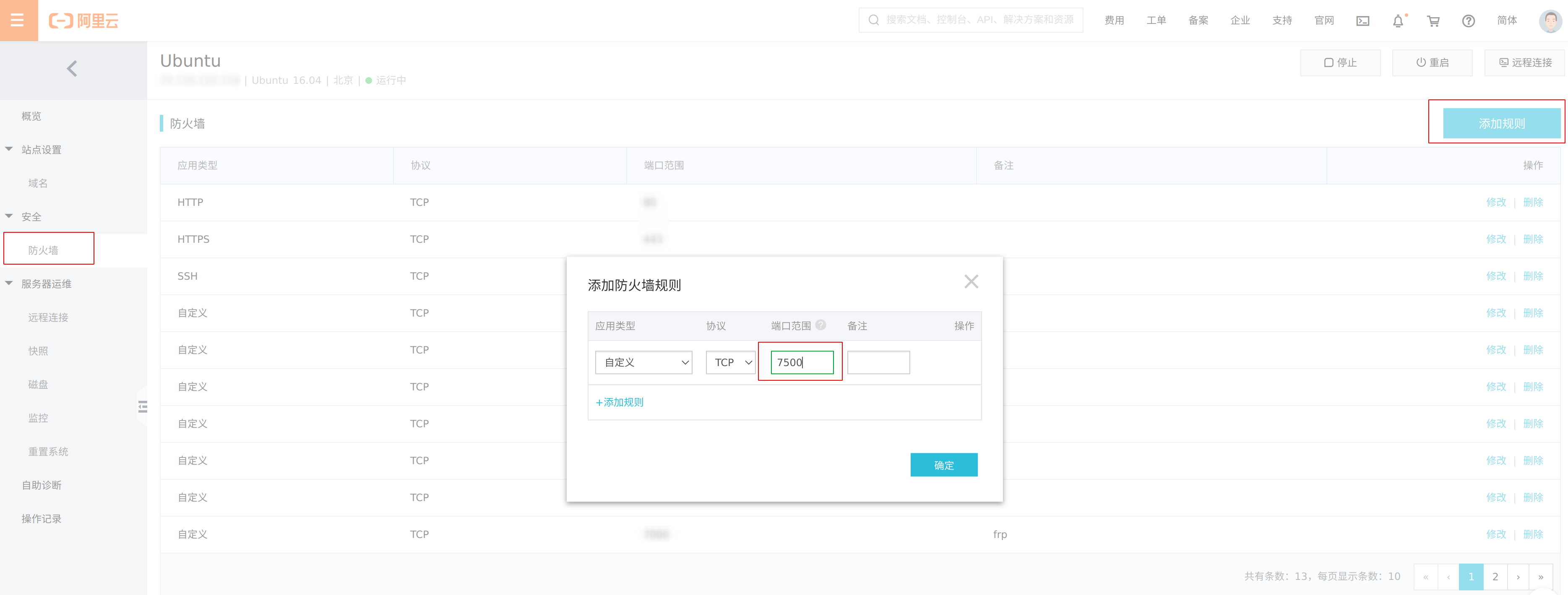Open the notification bell
The height and width of the screenshot is (595, 1568).
[1398, 21]
